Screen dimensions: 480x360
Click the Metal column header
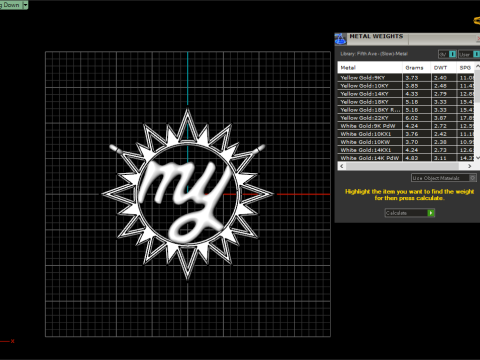pos(370,67)
